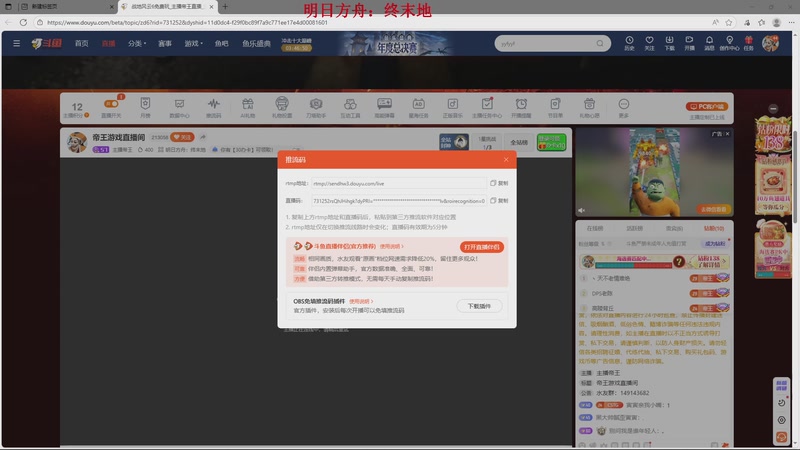The image size is (800, 450).
Task: Open the 消息 notification bell icon
Action: tap(709, 43)
